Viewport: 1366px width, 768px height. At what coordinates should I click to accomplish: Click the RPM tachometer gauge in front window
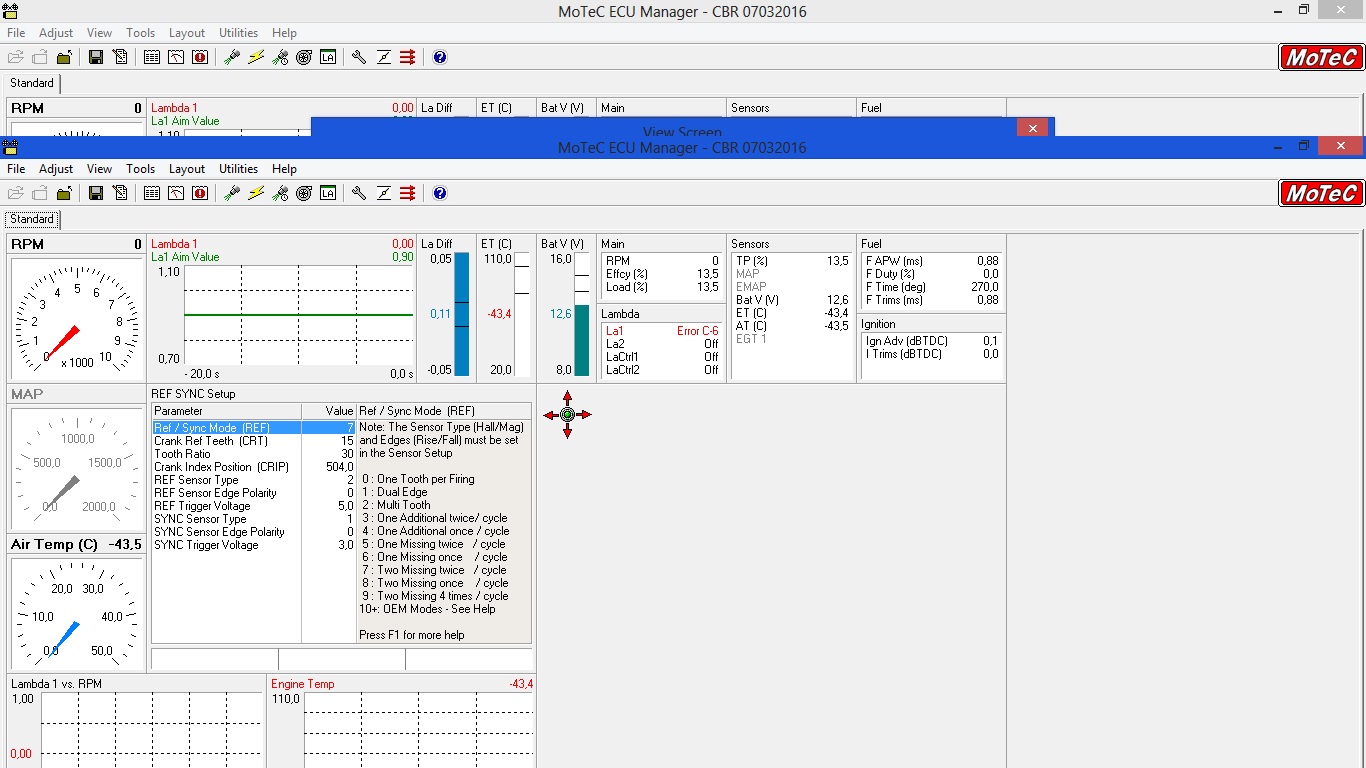[x=77, y=319]
